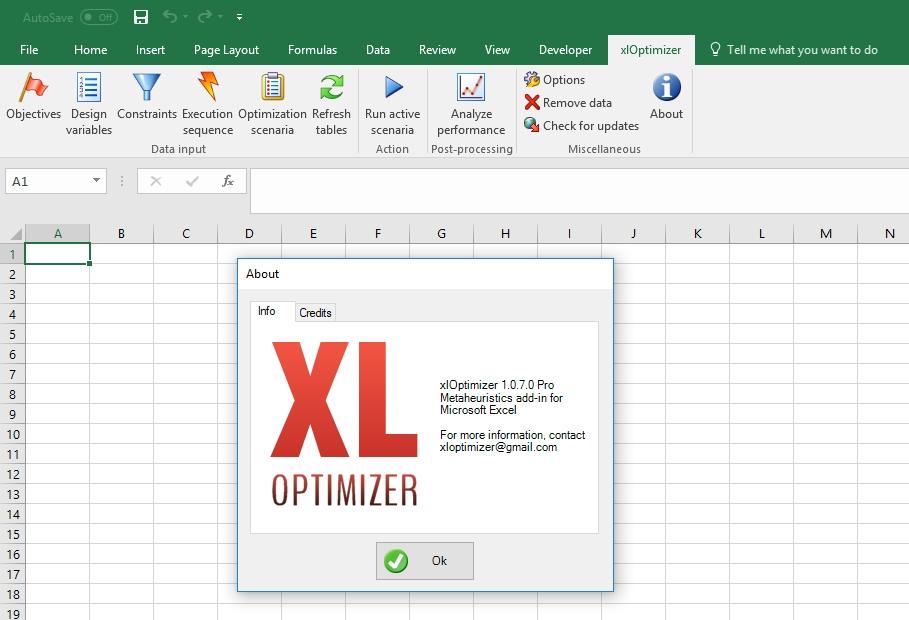The height and width of the screenshot is (620, 909).
Task: Switch to the Review tab
Action: (x=438, y=50)
